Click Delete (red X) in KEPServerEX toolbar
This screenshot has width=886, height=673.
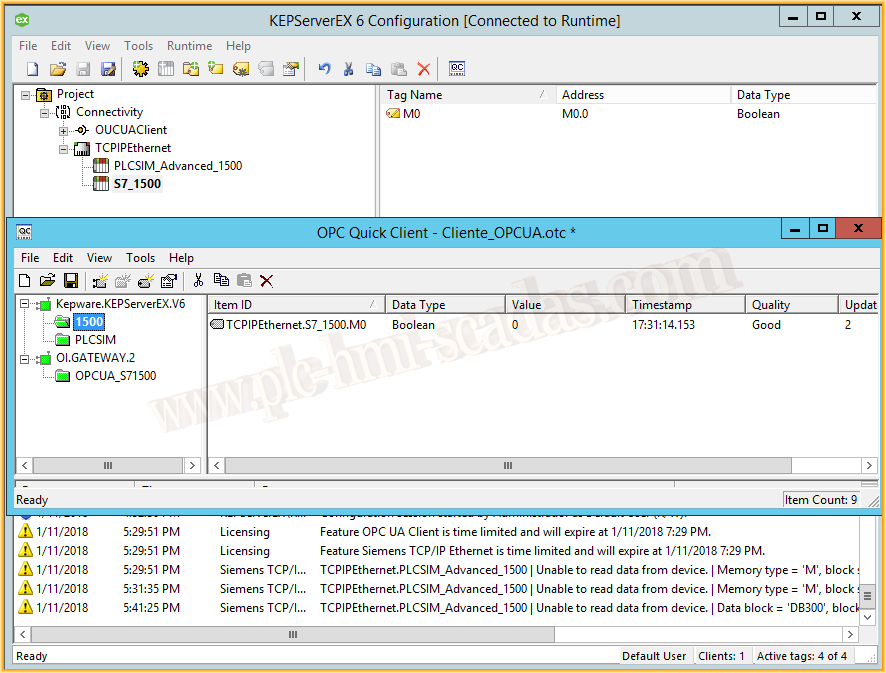(424, 69)
